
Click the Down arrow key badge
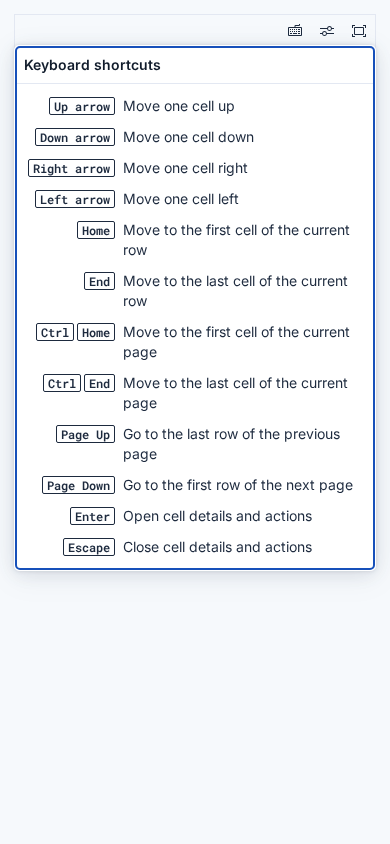[x=75, y=137]
